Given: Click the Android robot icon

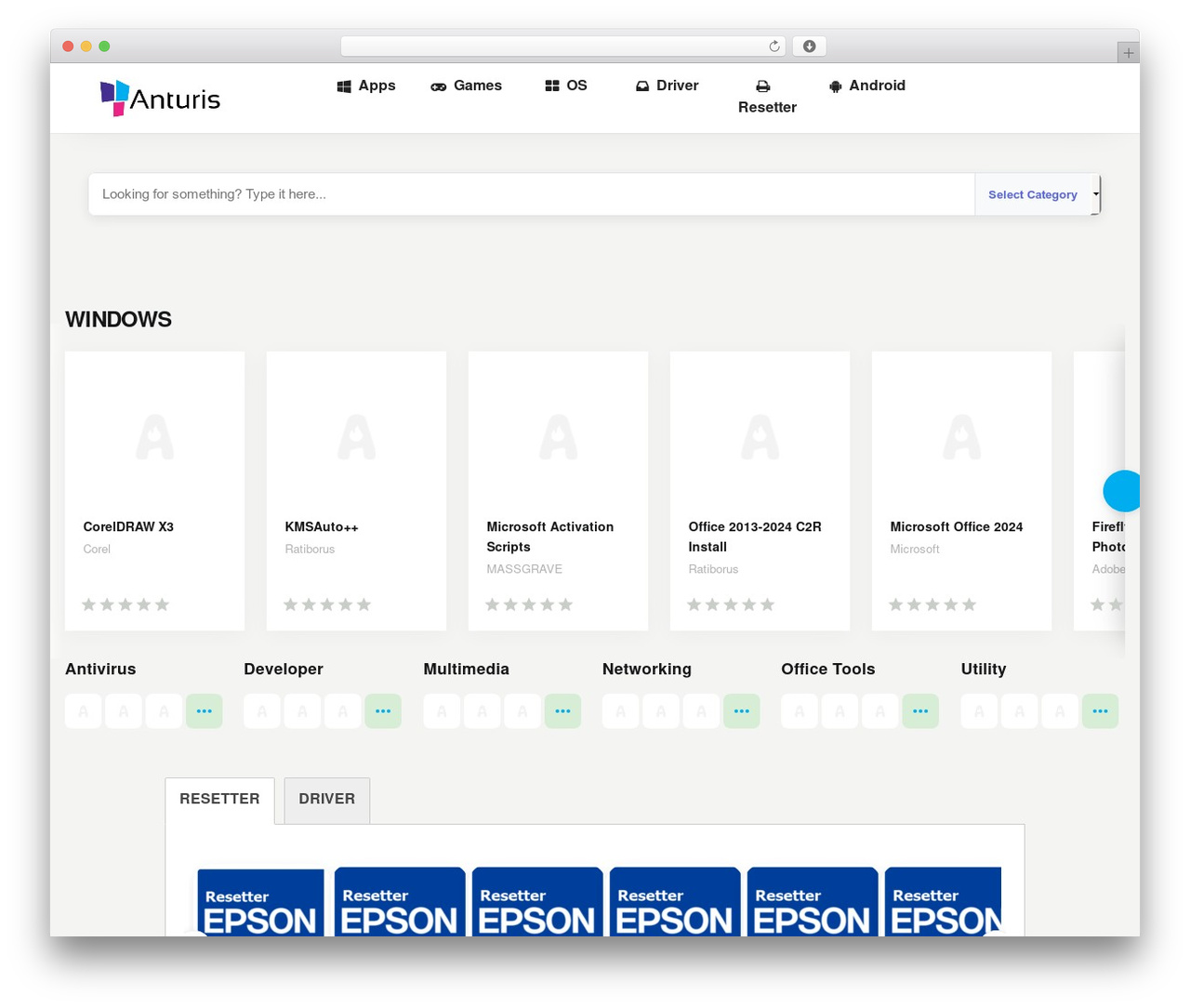Looking at the screenshot, I should coord(835,86).
